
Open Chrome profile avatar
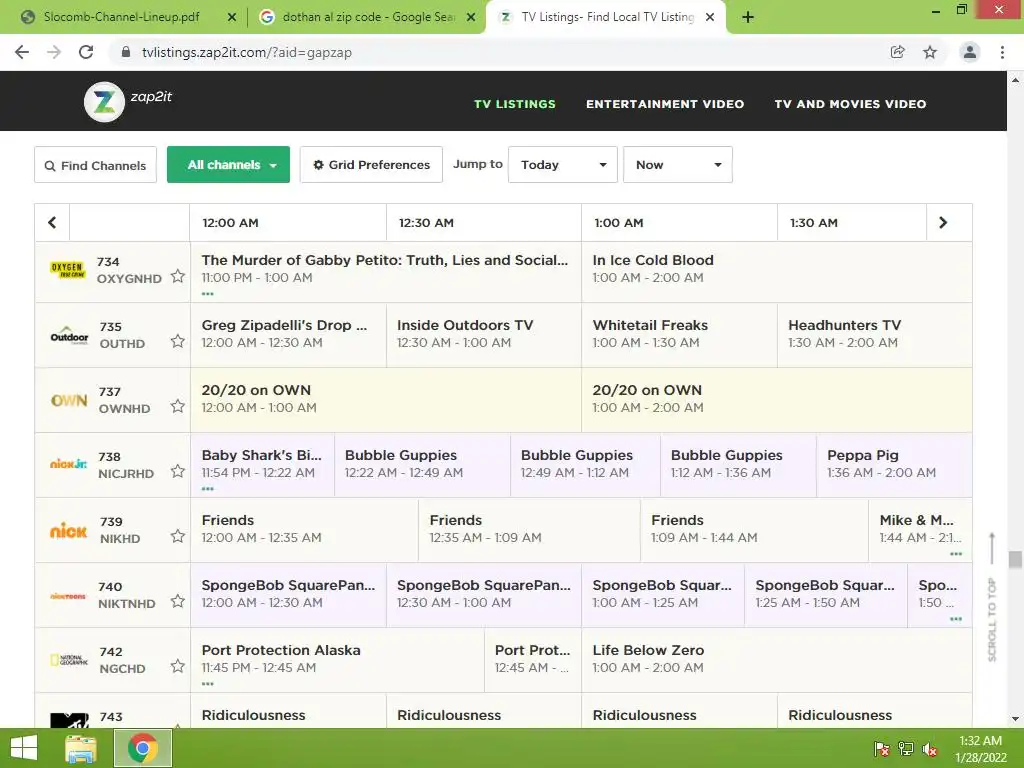point(970,52)
